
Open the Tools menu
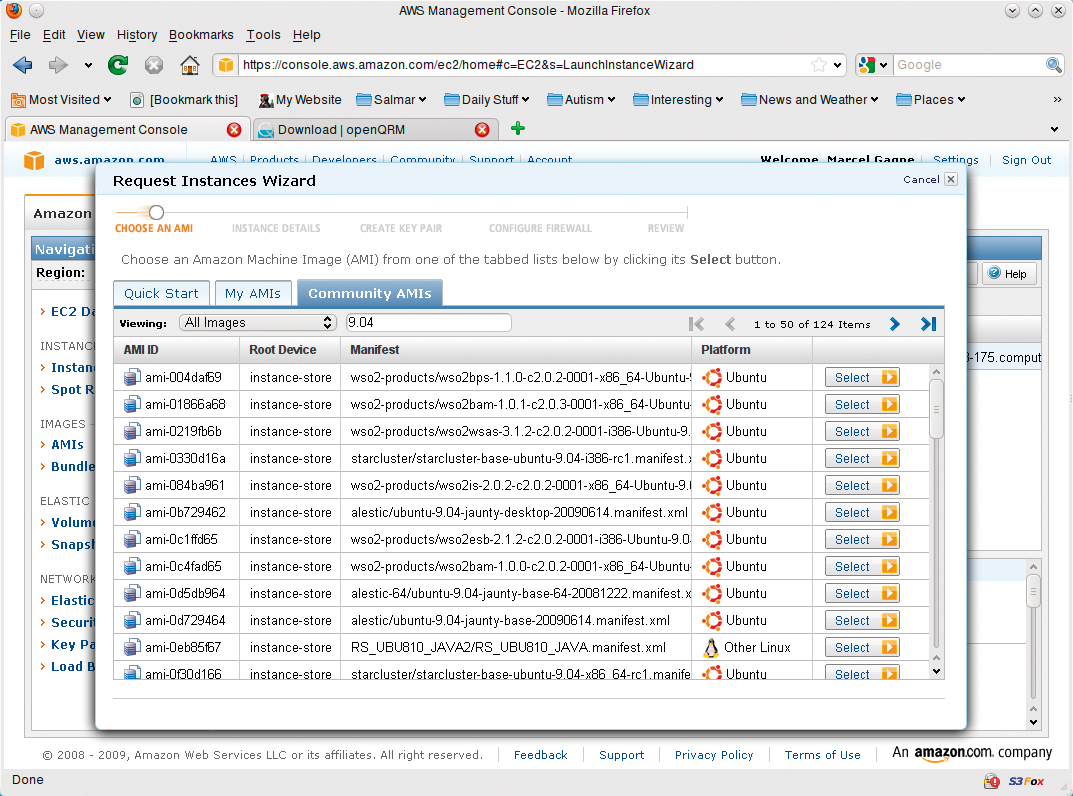point(263,35)
